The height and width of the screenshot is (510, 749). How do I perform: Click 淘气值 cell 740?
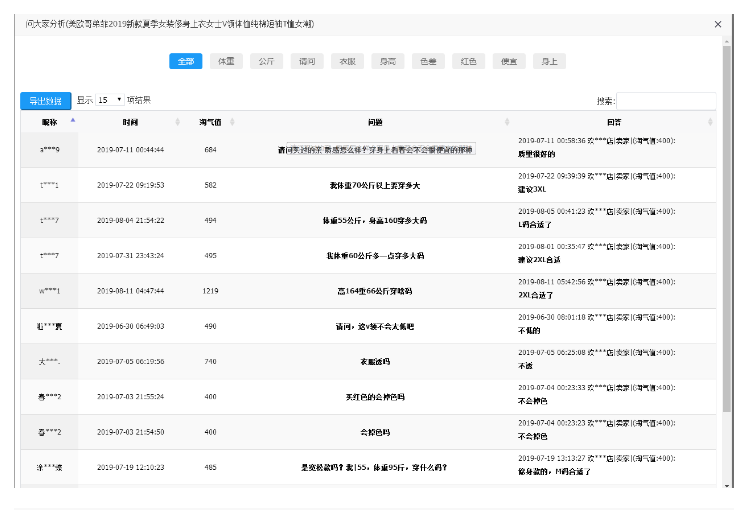pyautogui.click(x=210, y=361)
